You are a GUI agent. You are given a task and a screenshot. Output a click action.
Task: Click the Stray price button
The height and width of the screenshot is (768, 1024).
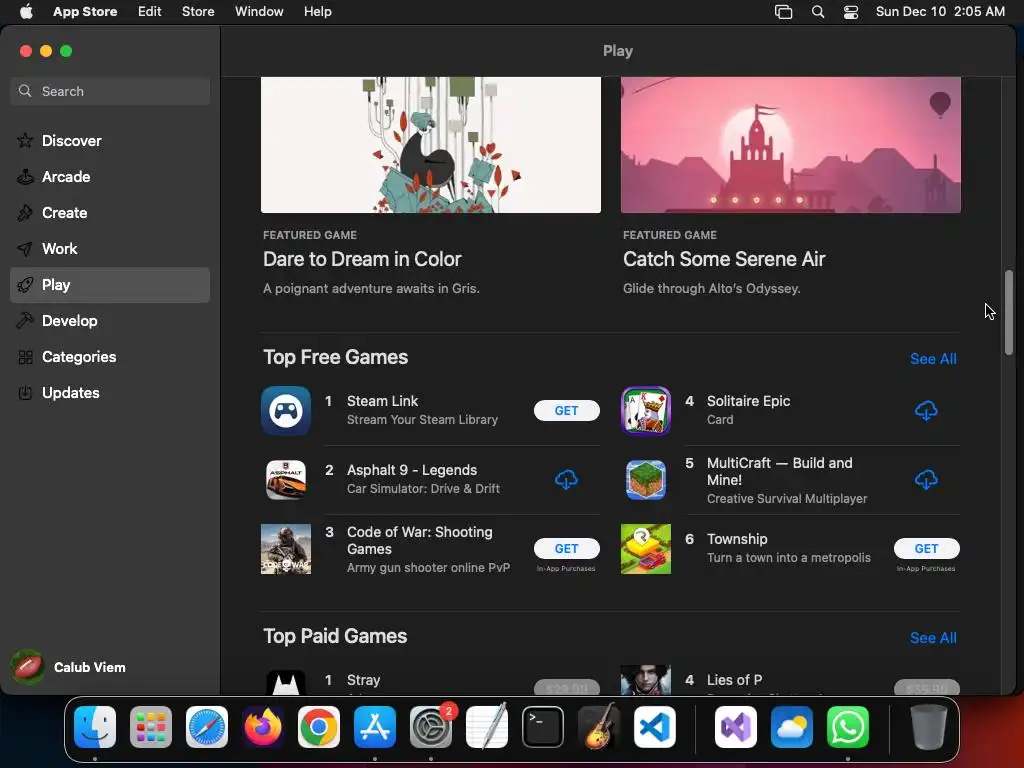(x=566, y=688)
